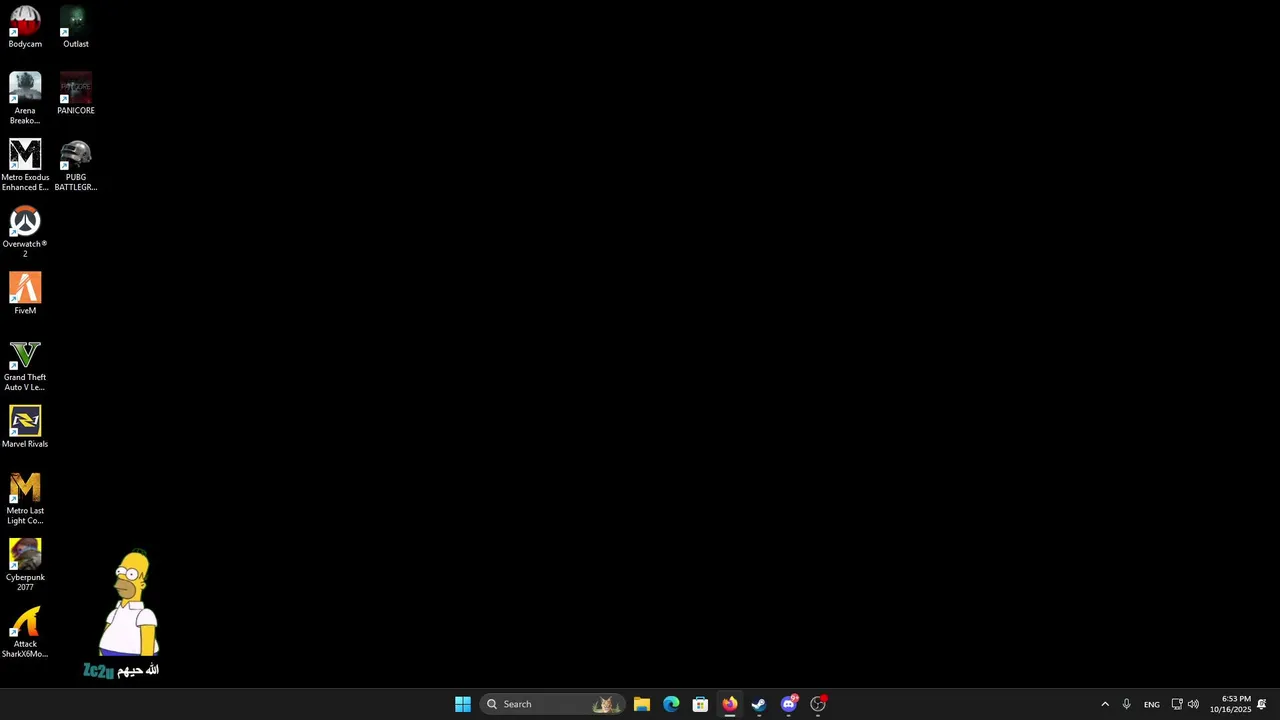This screenshot has height=720, width=1280.
Task: Select the Cyberpunk 2077 desktop icon
Action: tap(25, 565)
